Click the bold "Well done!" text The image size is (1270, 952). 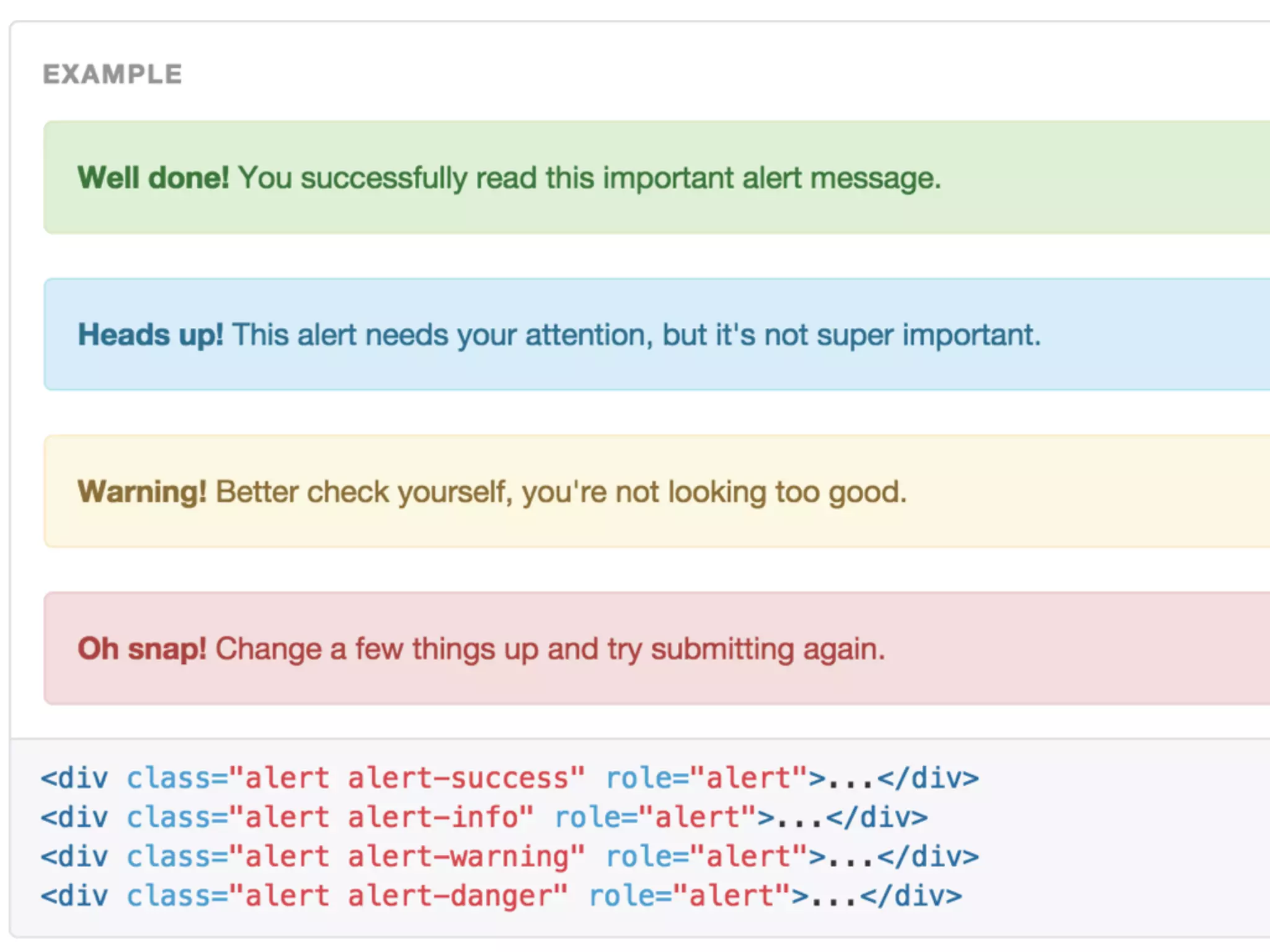click(153, 178)
